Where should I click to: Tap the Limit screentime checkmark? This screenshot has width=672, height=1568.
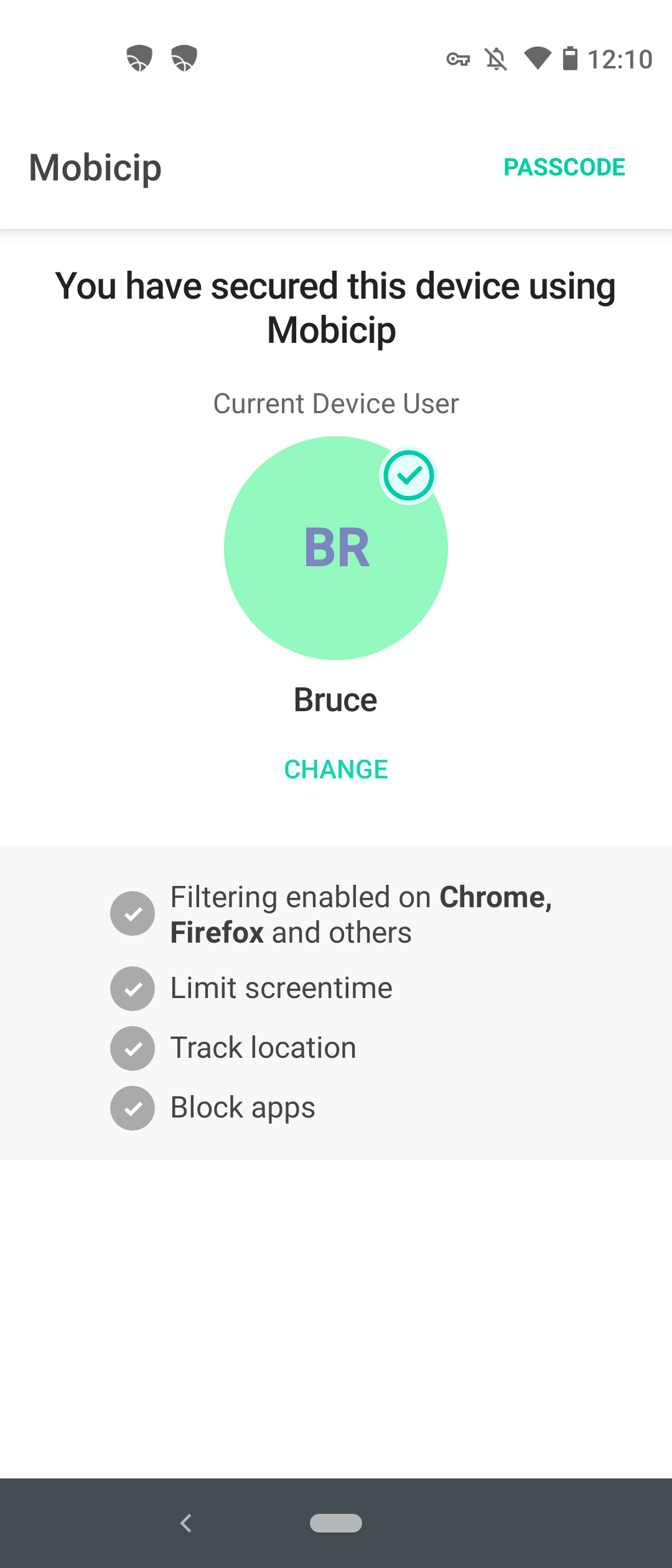point(133,989)
